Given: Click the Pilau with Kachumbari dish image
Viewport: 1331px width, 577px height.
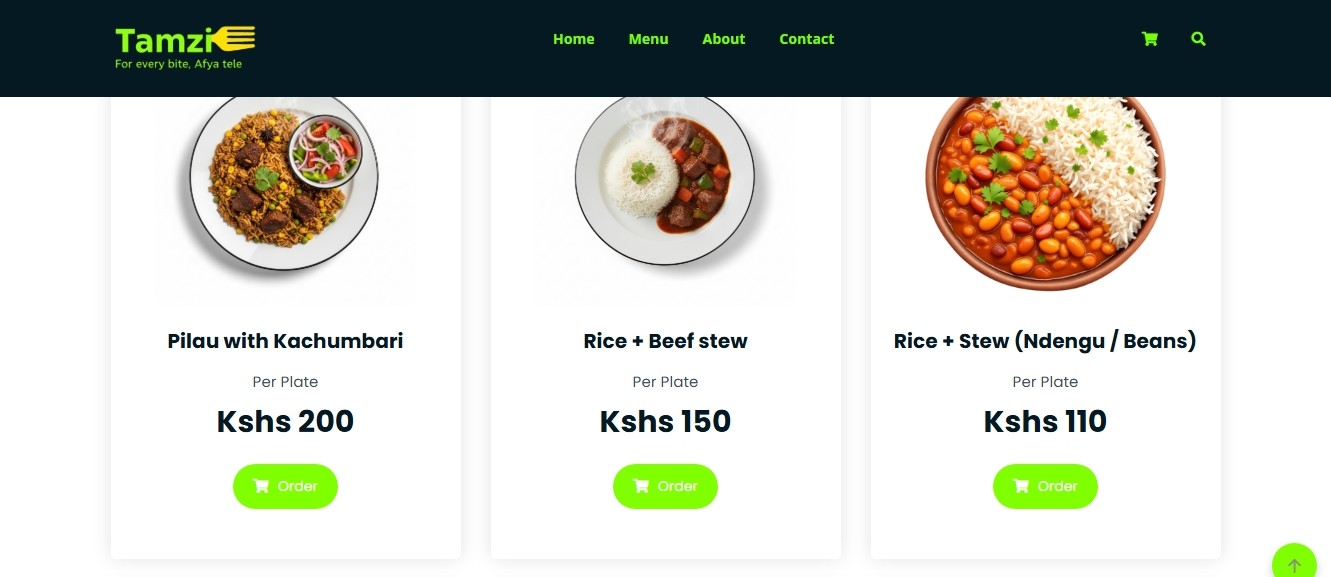Looking at the screenshot, I should click(284, 185).
